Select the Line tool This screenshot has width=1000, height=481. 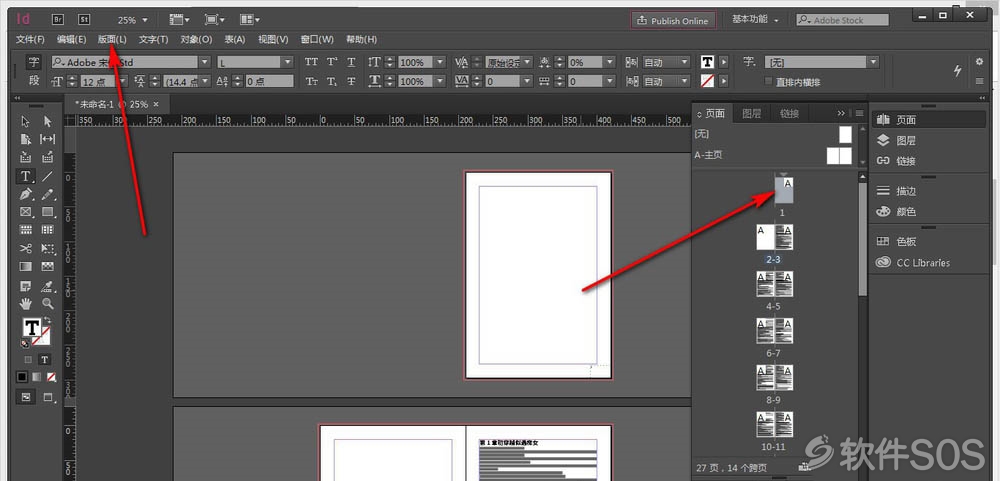point(48,176)
